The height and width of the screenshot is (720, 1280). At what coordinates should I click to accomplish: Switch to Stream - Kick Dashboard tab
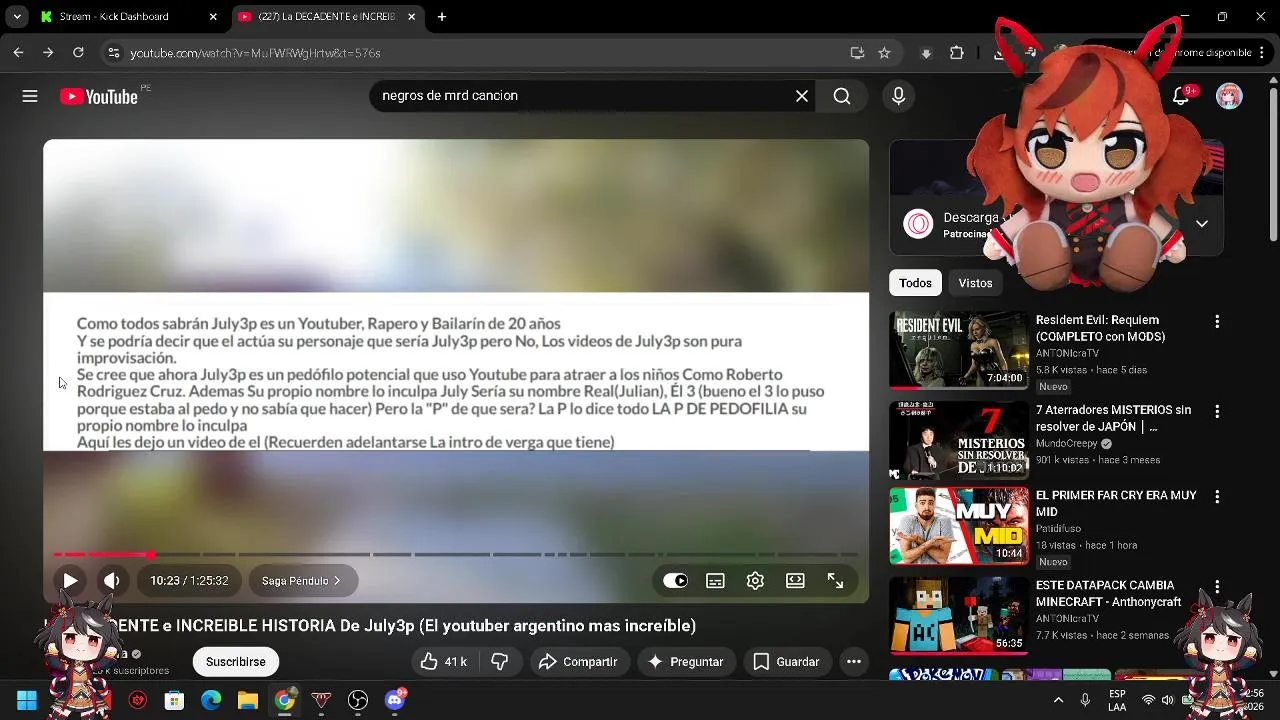(x=114, y=17)
